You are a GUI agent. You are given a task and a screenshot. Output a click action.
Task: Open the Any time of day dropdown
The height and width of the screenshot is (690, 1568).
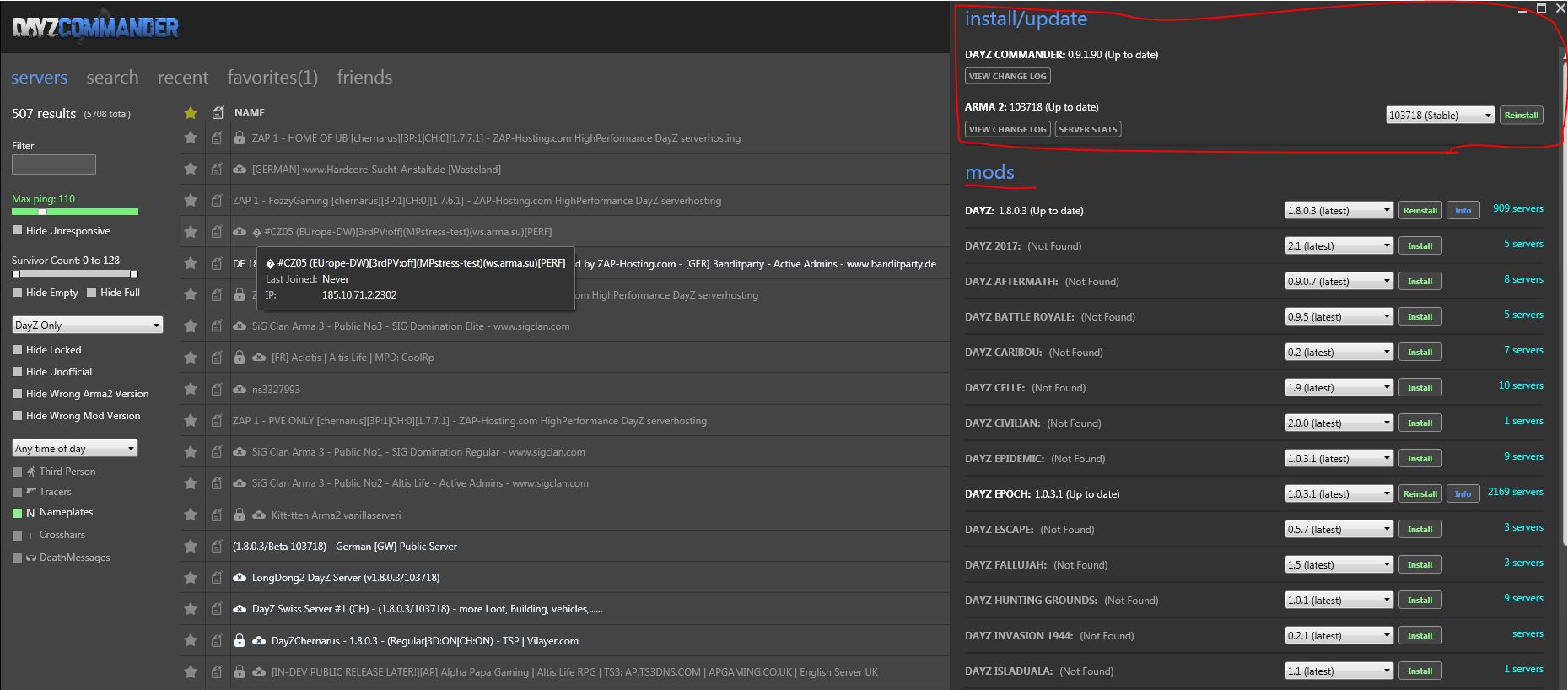(x=75, y=448)
